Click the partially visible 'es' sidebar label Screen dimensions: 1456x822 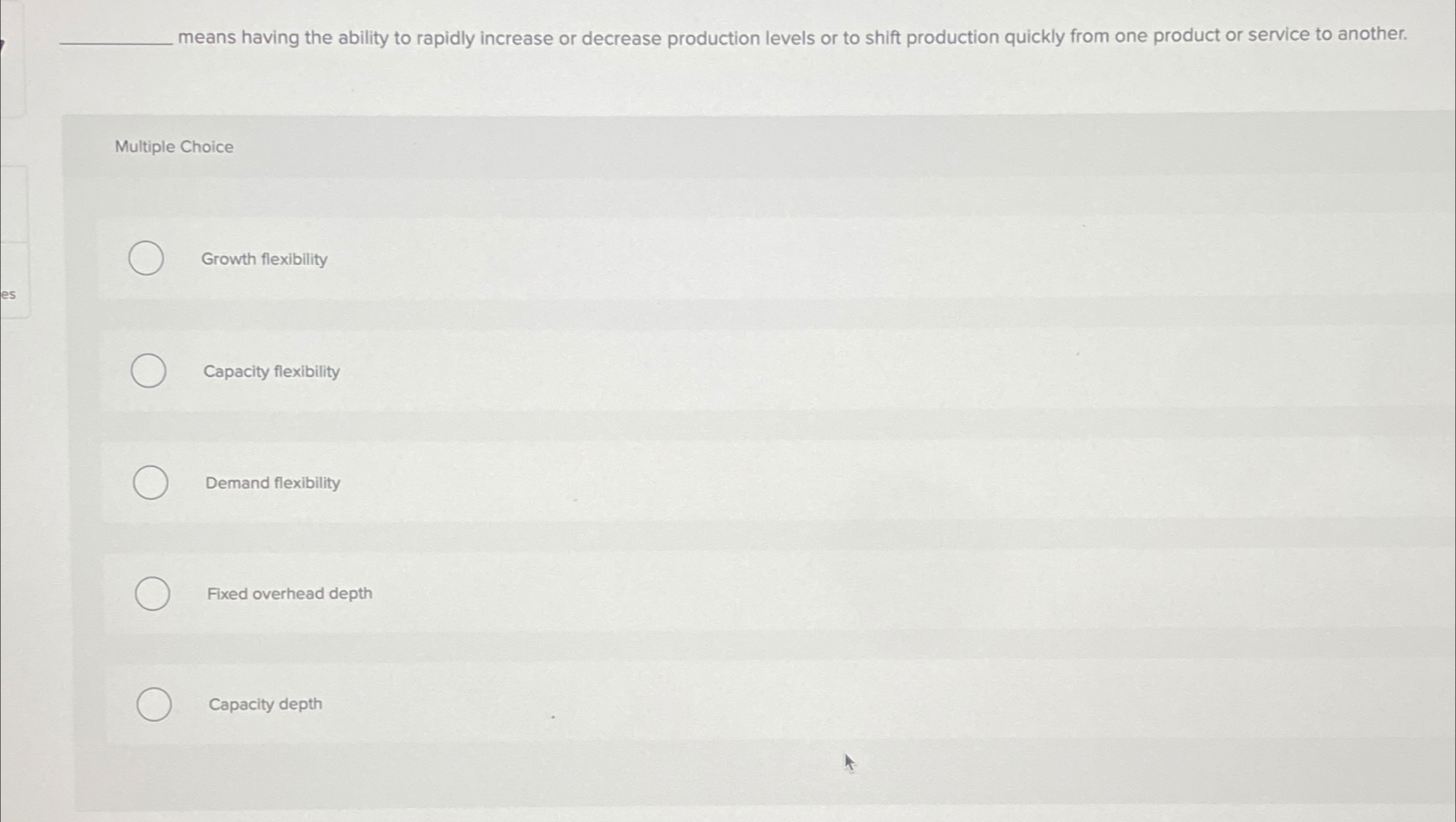[8, 295]
